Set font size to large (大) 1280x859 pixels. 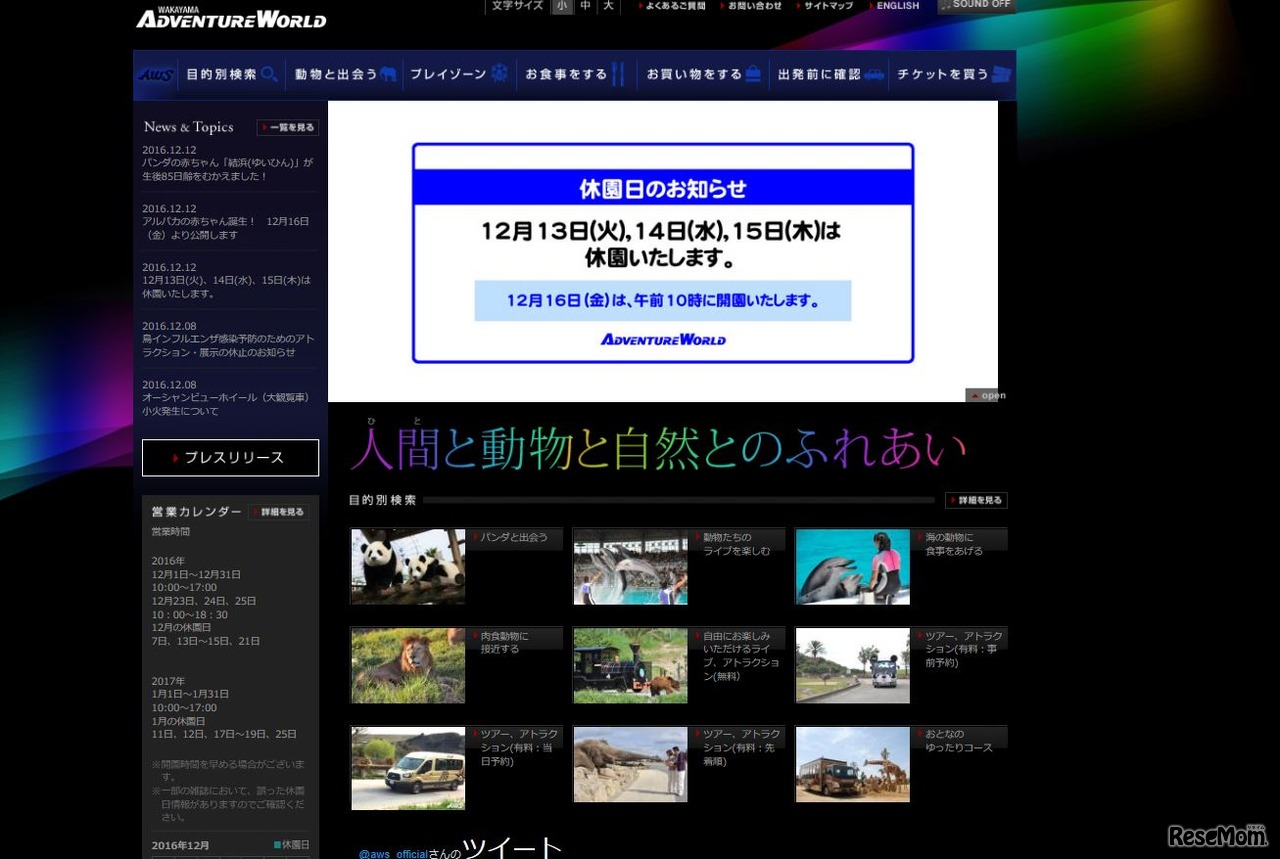[608, 6]
